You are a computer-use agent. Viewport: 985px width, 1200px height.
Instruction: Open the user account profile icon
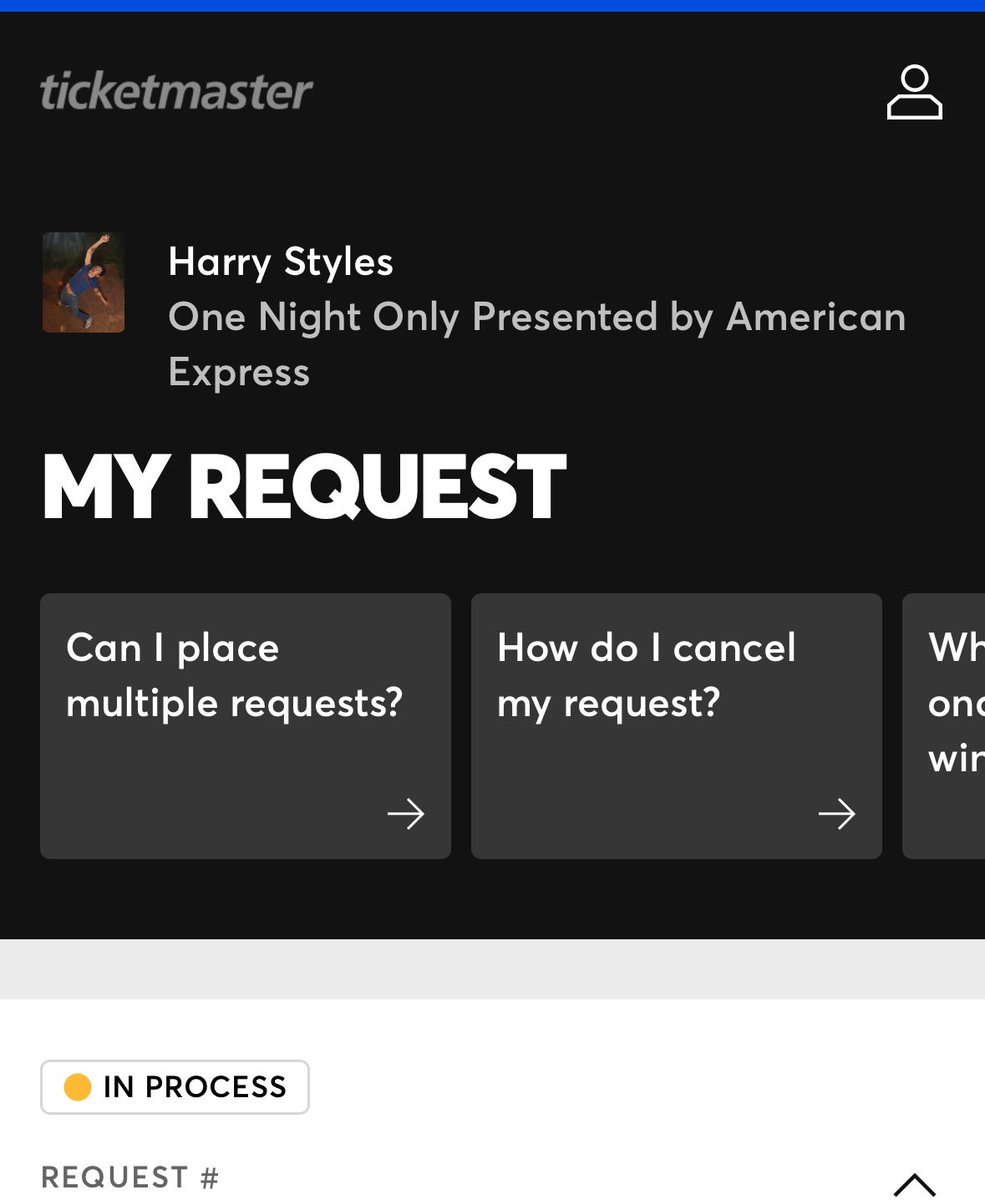[x=914, y=93]
